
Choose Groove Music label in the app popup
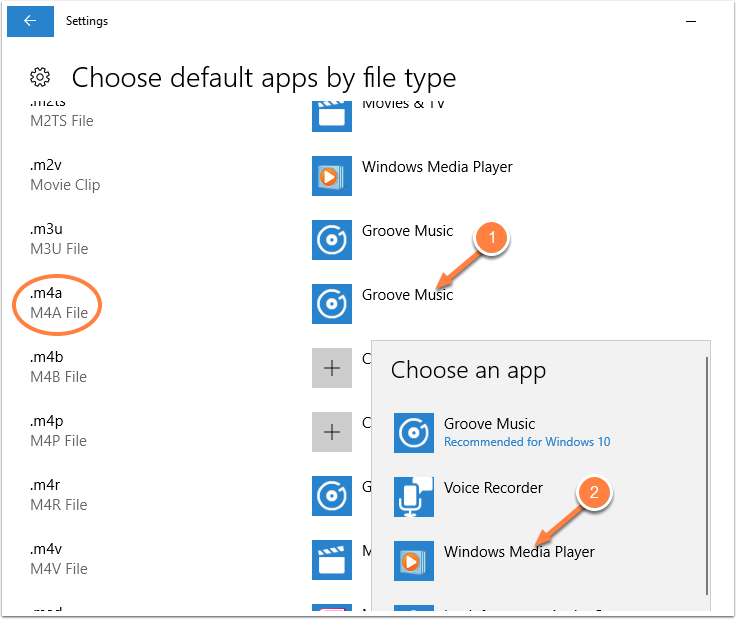pyautogui.click(x=489, y=424)
